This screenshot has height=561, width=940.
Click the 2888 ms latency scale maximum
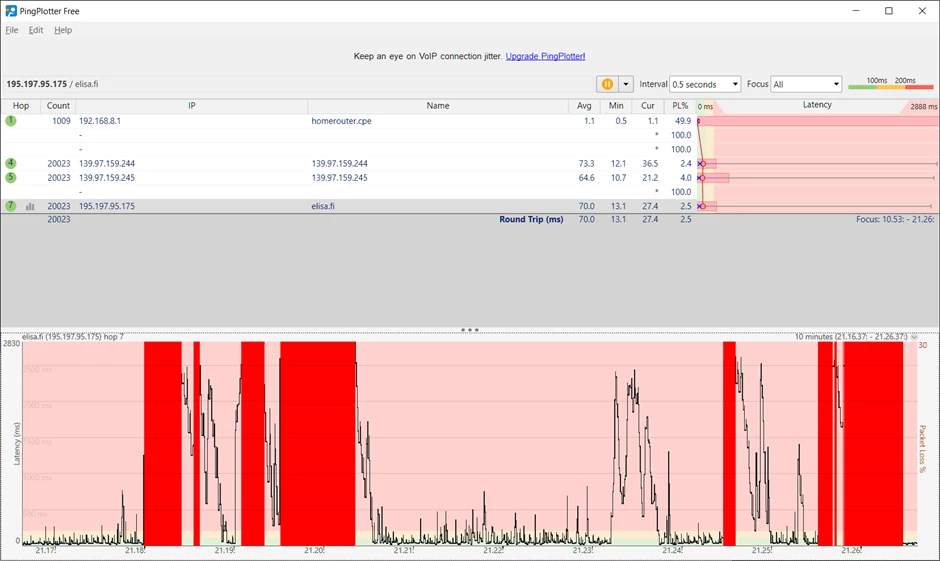click(923, 107)
